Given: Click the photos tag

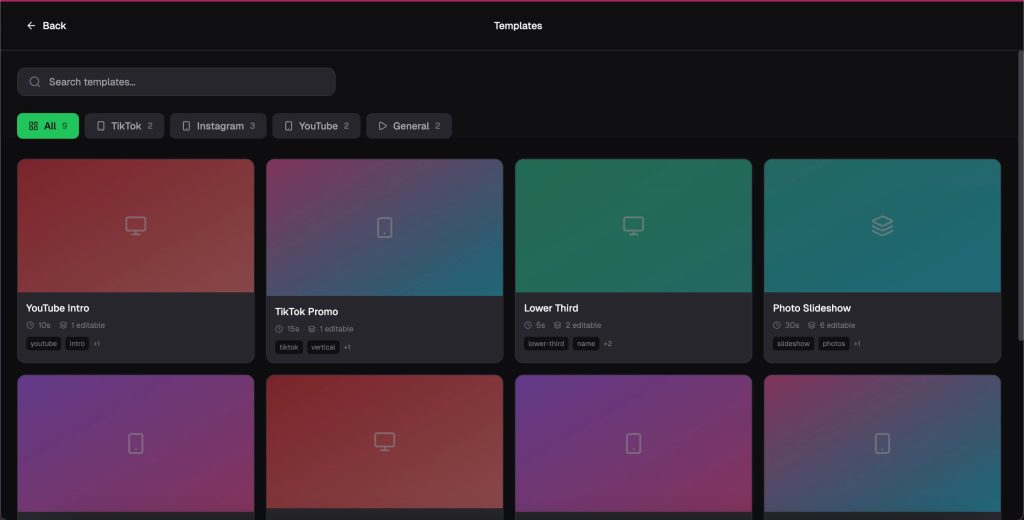Looking at the screenshot, I should [834, 344].
